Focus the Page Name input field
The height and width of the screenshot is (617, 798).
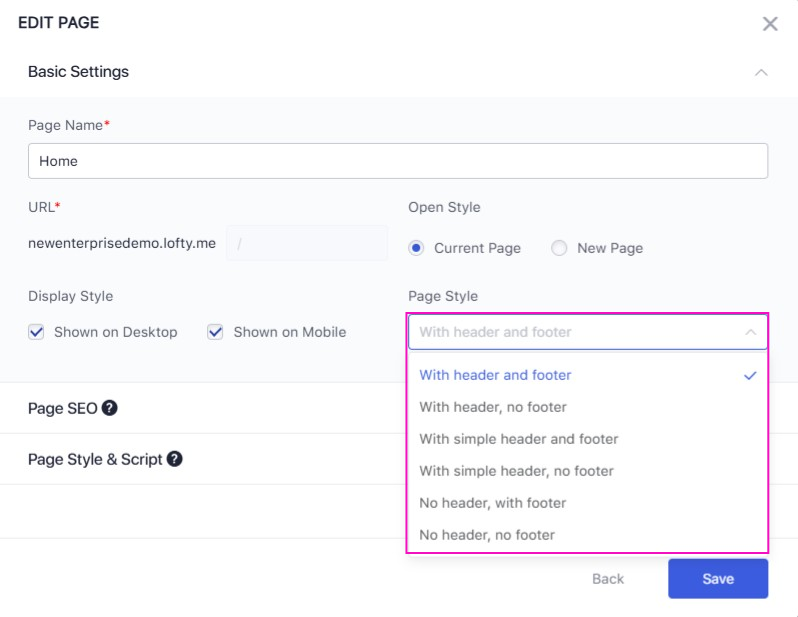coord(397,161)
